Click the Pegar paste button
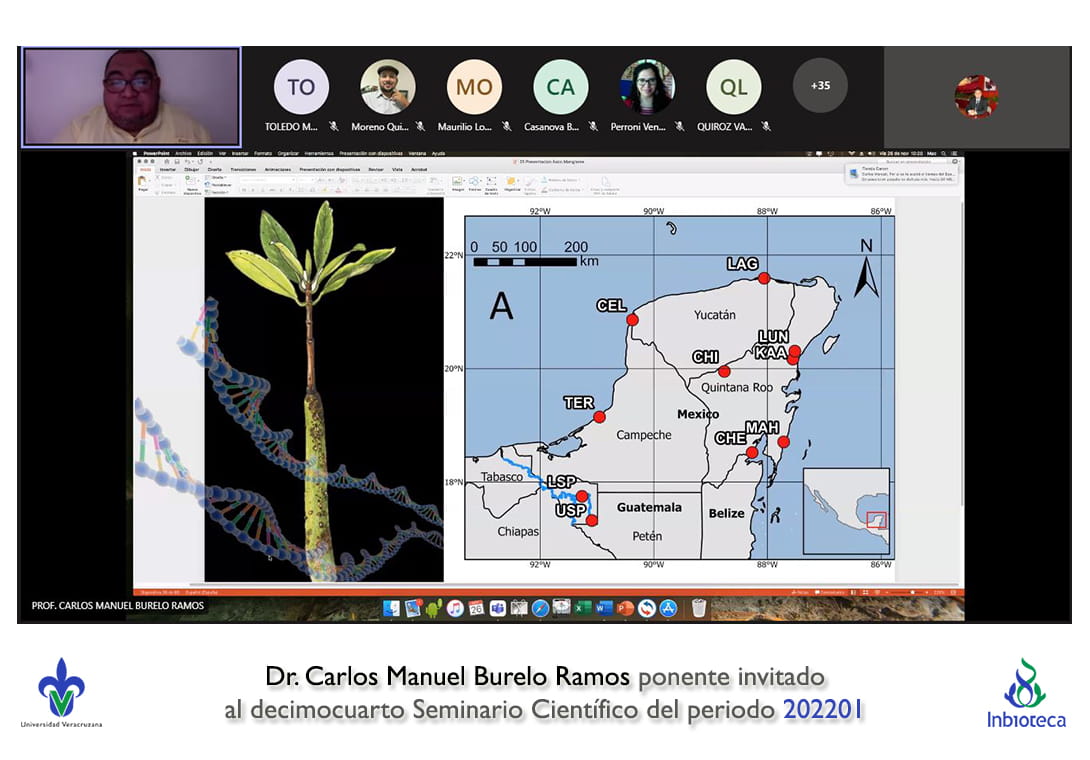The image size is (1090, 760). (143, 183)
